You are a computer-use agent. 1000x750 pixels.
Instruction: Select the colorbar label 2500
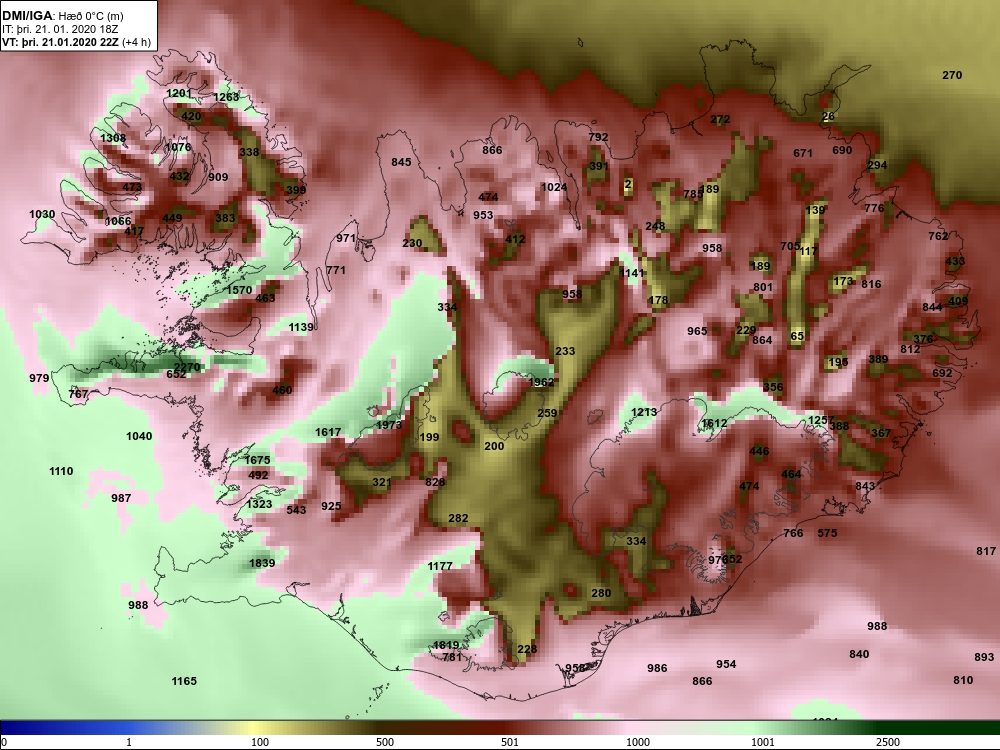[888, 742]
